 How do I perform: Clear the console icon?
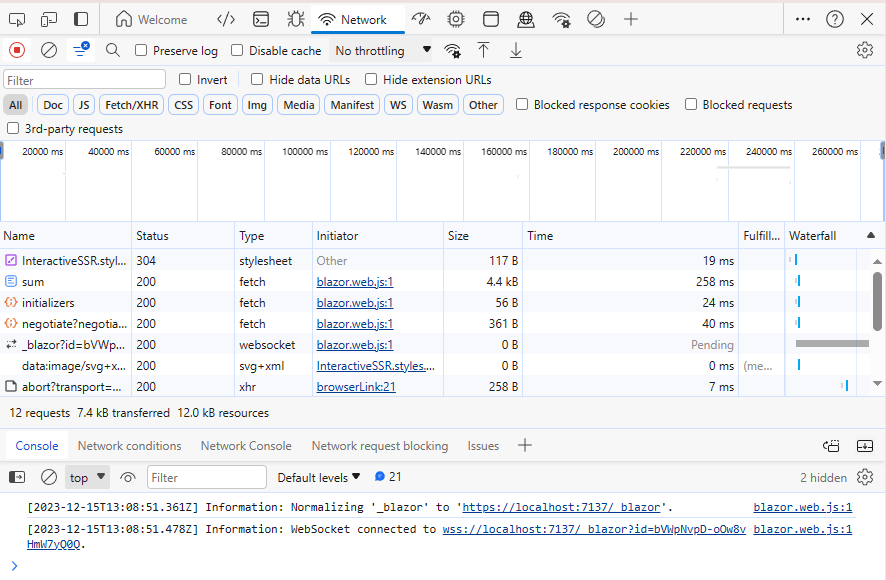click(x=49, y=478)
